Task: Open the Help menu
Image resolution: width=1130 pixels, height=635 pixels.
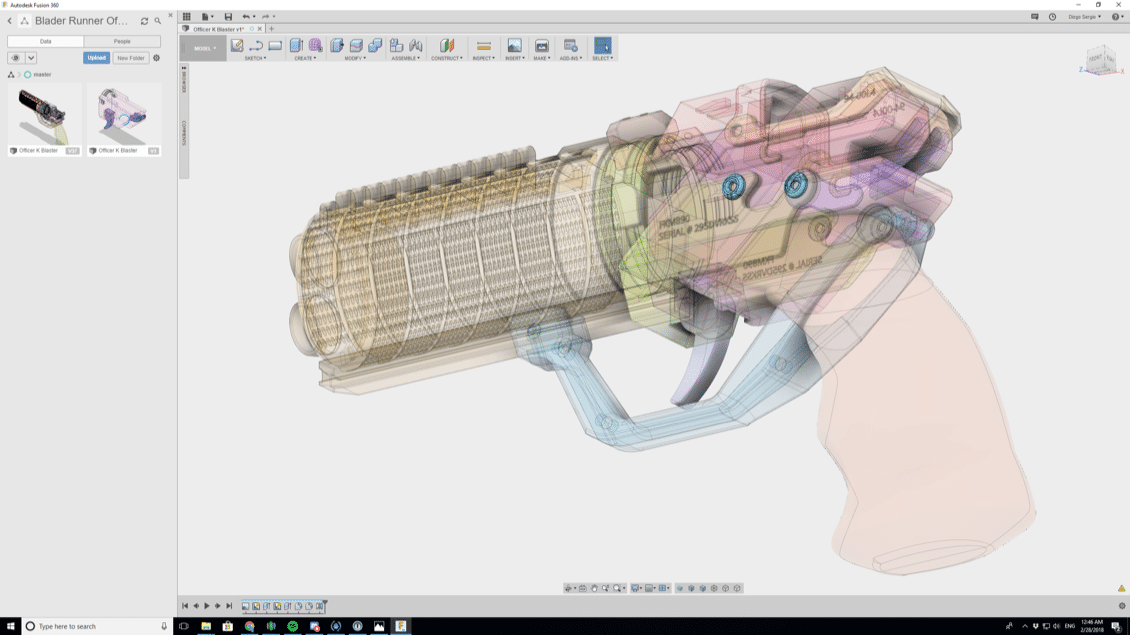Action: (1116, 17)
